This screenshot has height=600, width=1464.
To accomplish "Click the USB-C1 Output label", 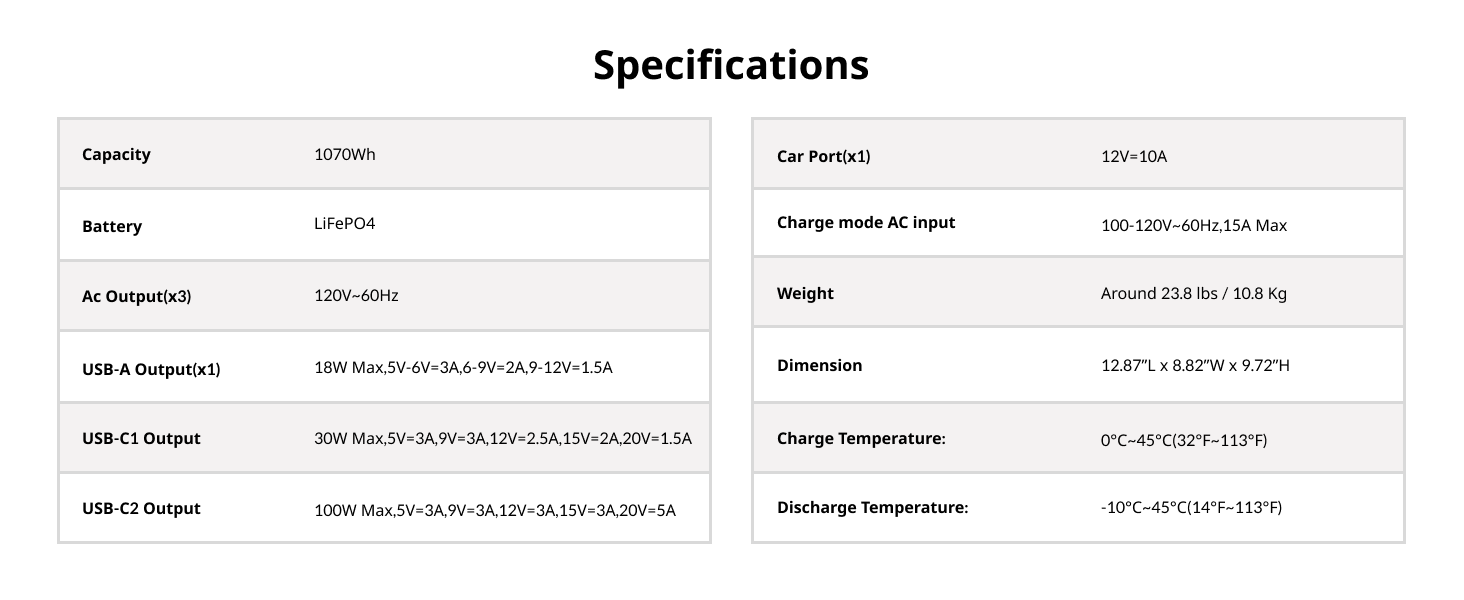I will (x=141, y=439).
